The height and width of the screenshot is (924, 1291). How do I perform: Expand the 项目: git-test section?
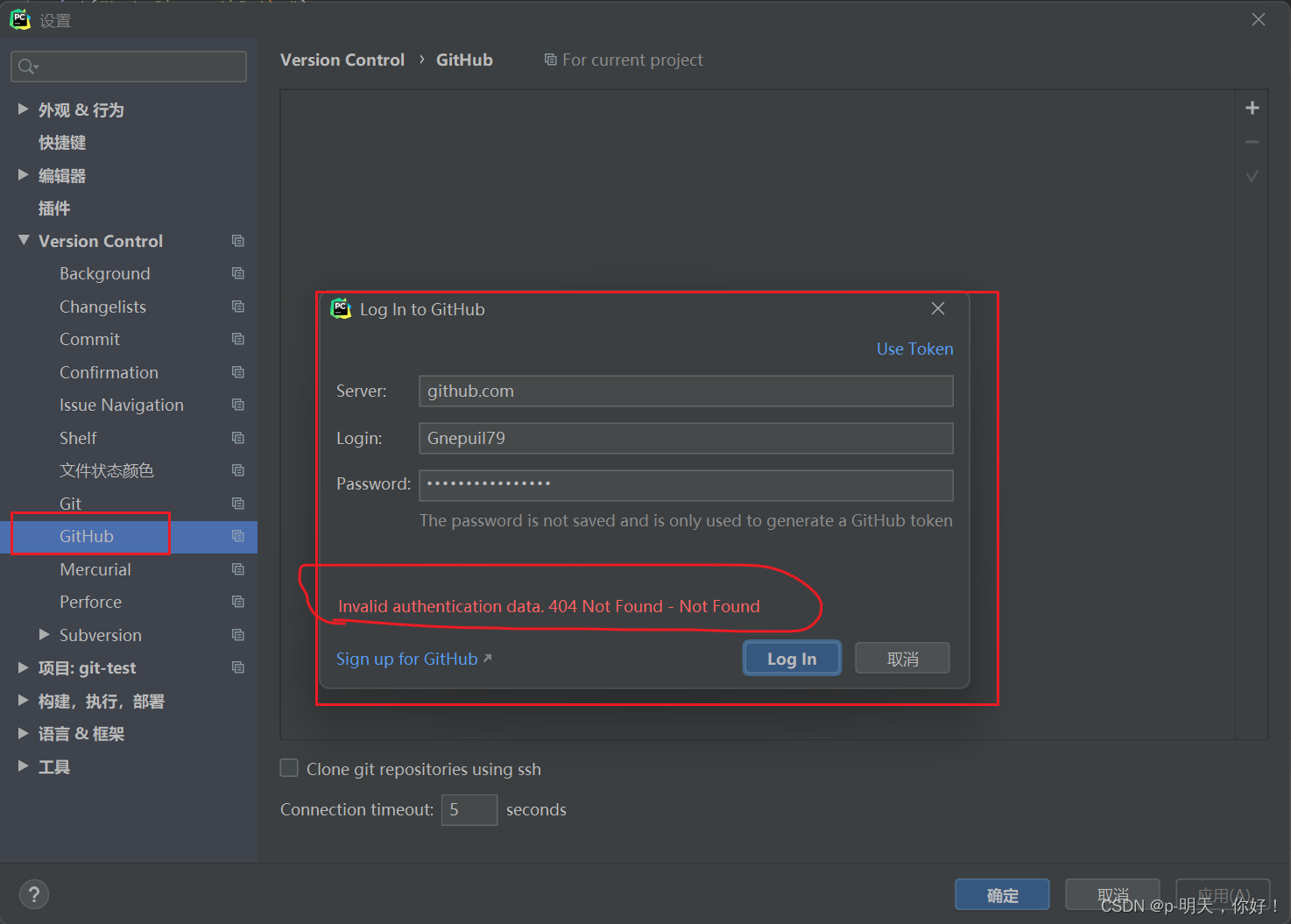pos(24,667)
